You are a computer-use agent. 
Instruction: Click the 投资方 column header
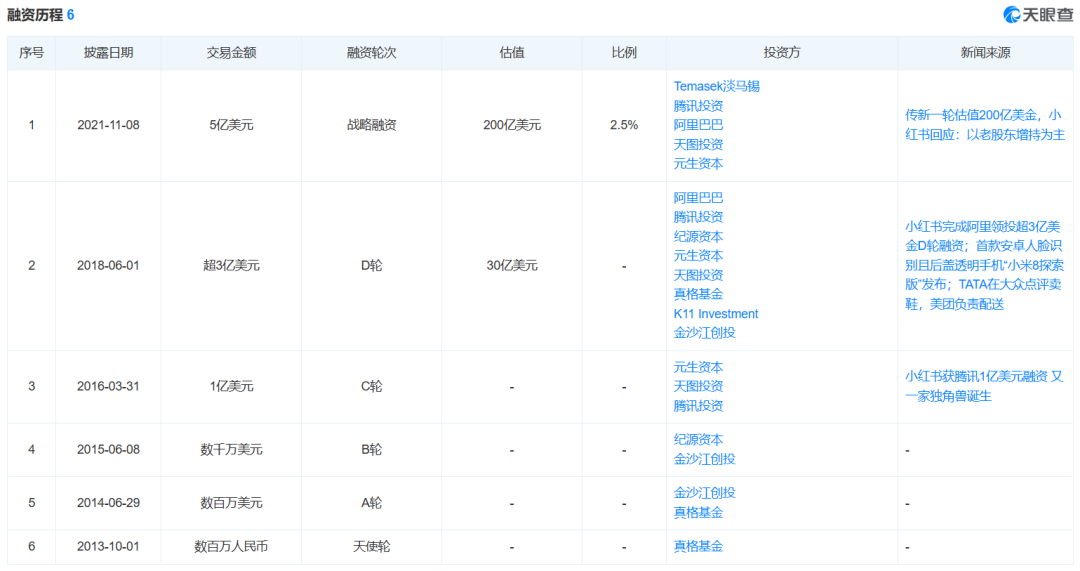tap(781, 53)
